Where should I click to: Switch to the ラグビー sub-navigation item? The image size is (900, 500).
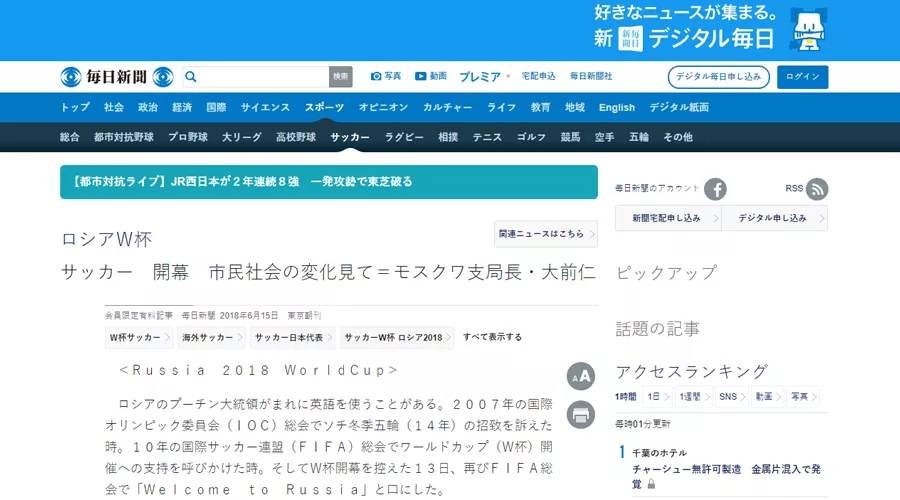404,137
